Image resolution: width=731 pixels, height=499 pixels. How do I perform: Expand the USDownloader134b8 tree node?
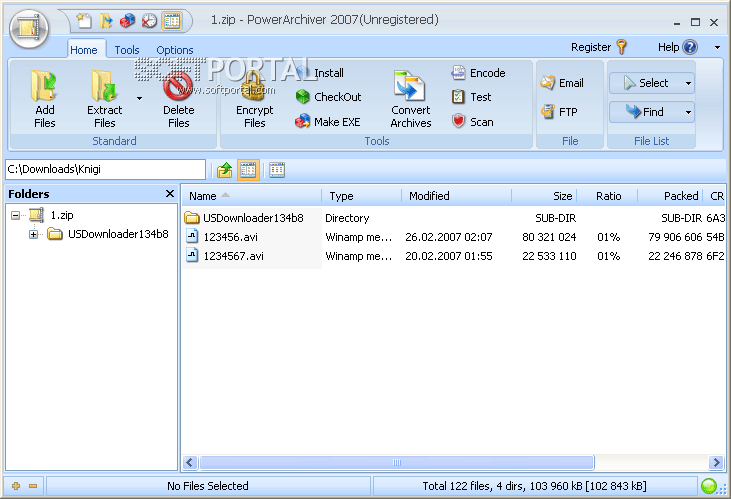[33, 235]
